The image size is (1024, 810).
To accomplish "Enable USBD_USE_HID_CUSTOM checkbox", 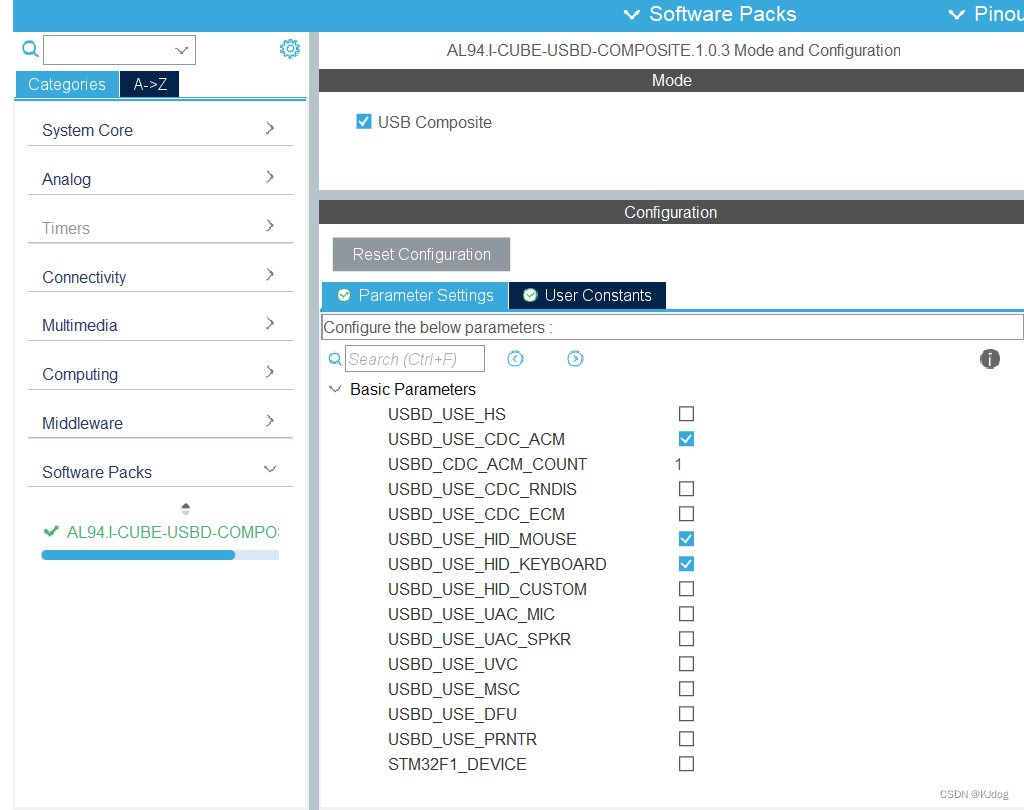I will (686, 589).
